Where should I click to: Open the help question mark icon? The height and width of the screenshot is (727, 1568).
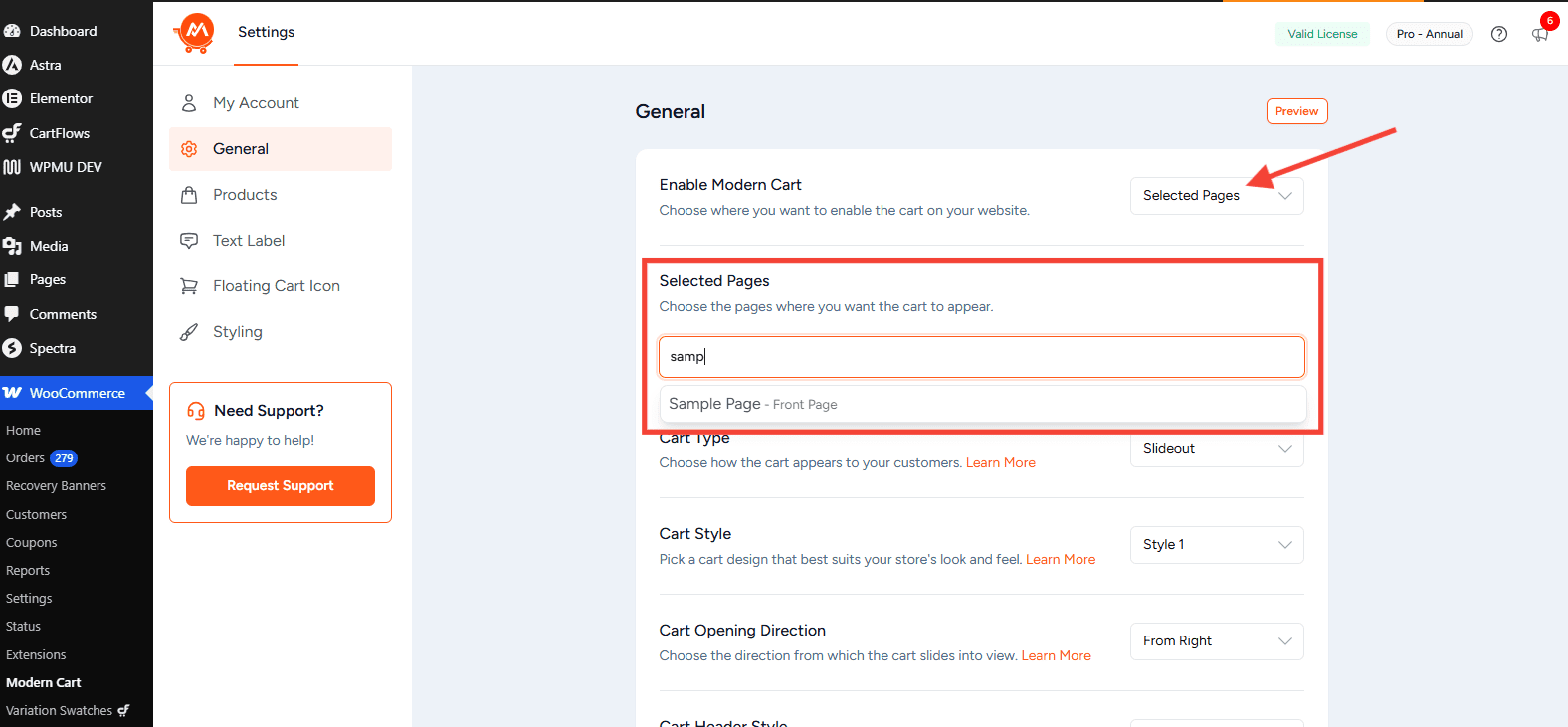(1499, 34)
